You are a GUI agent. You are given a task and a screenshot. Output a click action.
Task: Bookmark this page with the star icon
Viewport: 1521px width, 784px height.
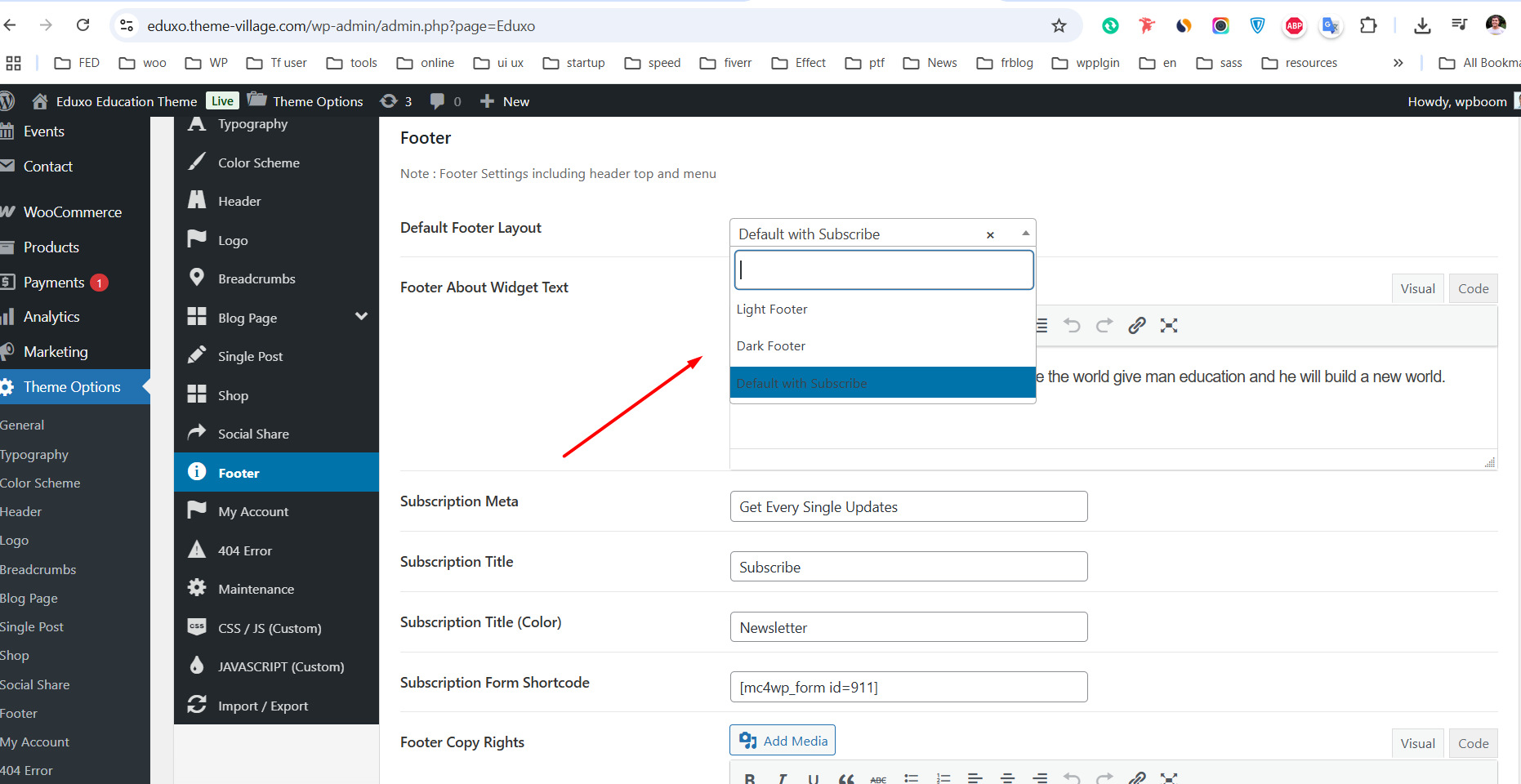1059,26
